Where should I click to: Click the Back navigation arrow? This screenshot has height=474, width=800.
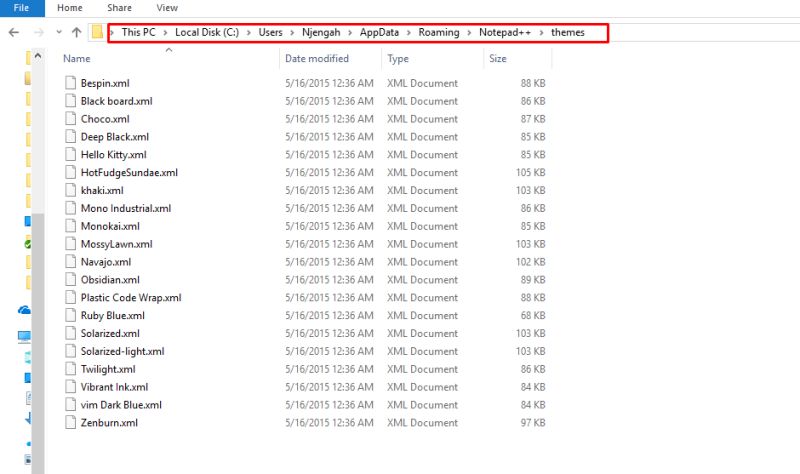pyautogui.click(x=14, y=32)
